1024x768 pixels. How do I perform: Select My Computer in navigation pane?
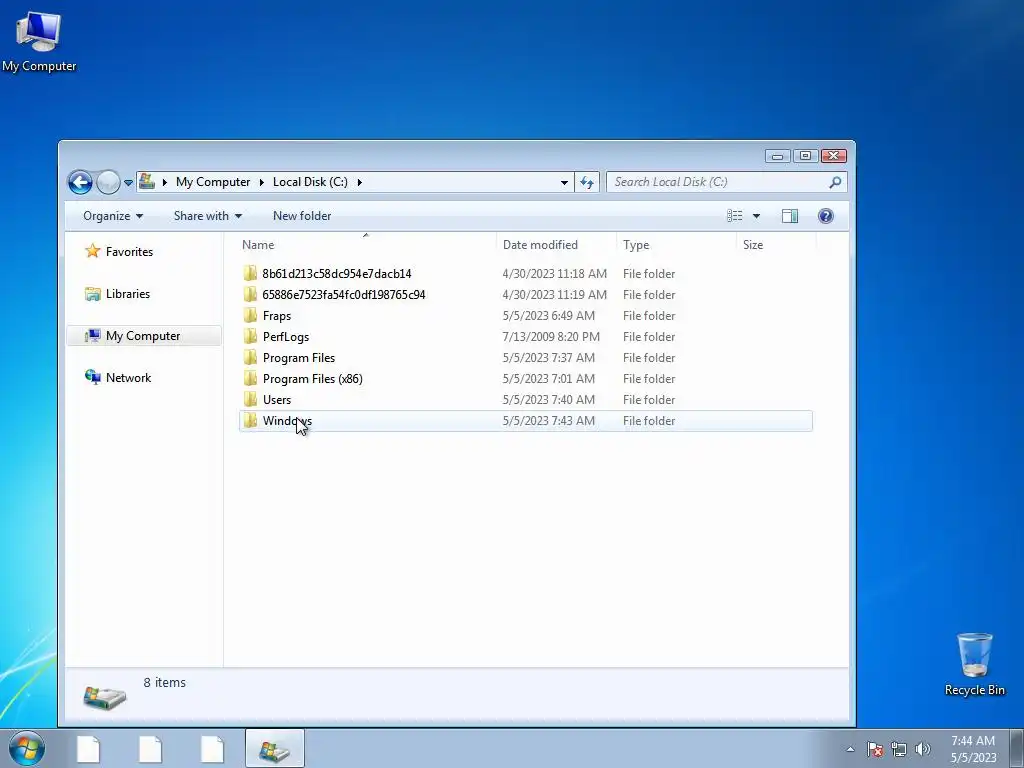pos(144,336)
